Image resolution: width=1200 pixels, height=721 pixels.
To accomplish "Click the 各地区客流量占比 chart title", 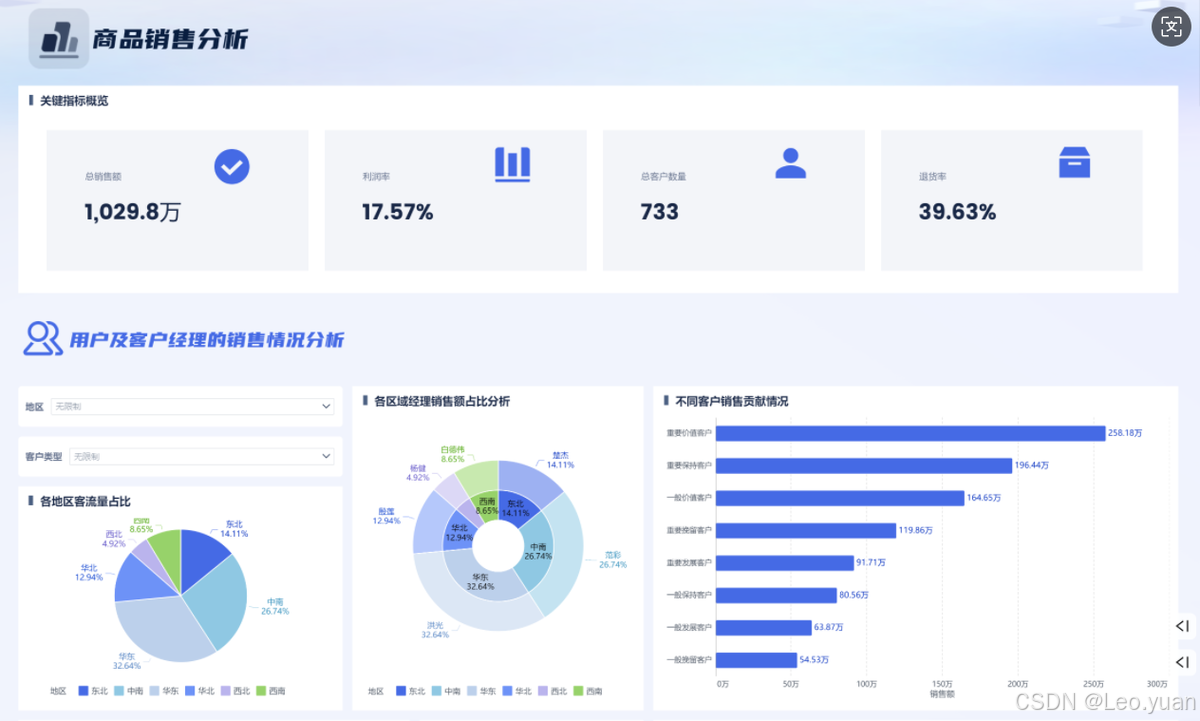I will point(85,501).
